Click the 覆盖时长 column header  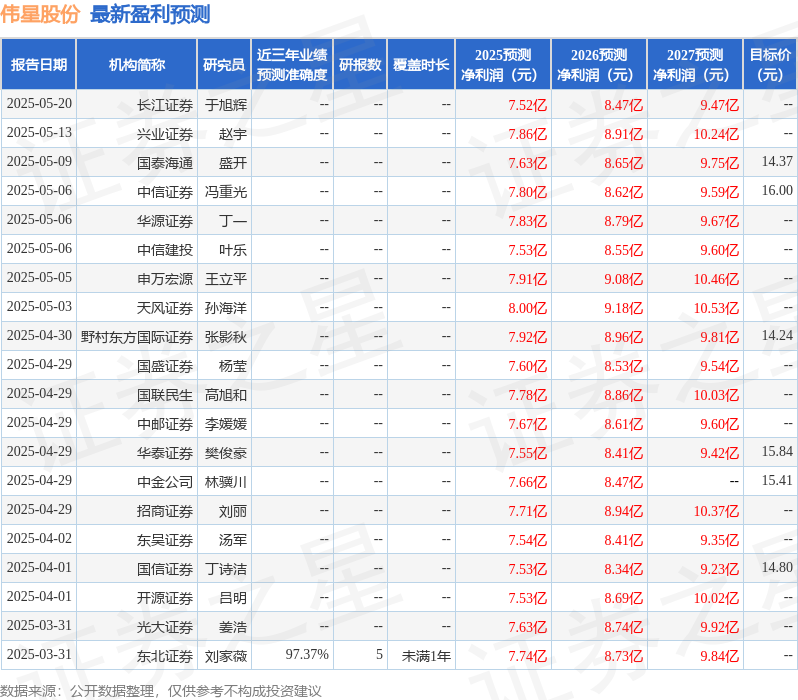(421, 64)
